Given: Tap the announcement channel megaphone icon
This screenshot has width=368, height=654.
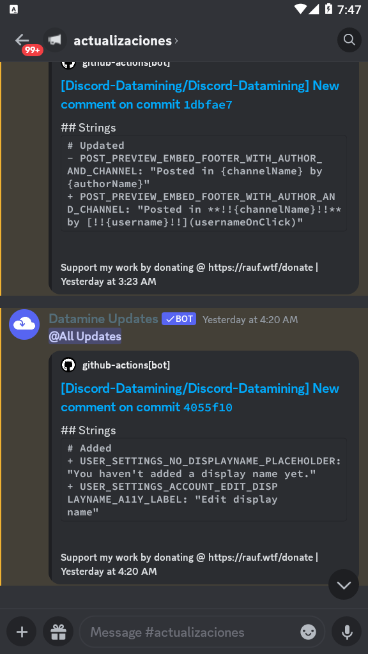Looking at the screenshot, I should (x=55, y=40).
